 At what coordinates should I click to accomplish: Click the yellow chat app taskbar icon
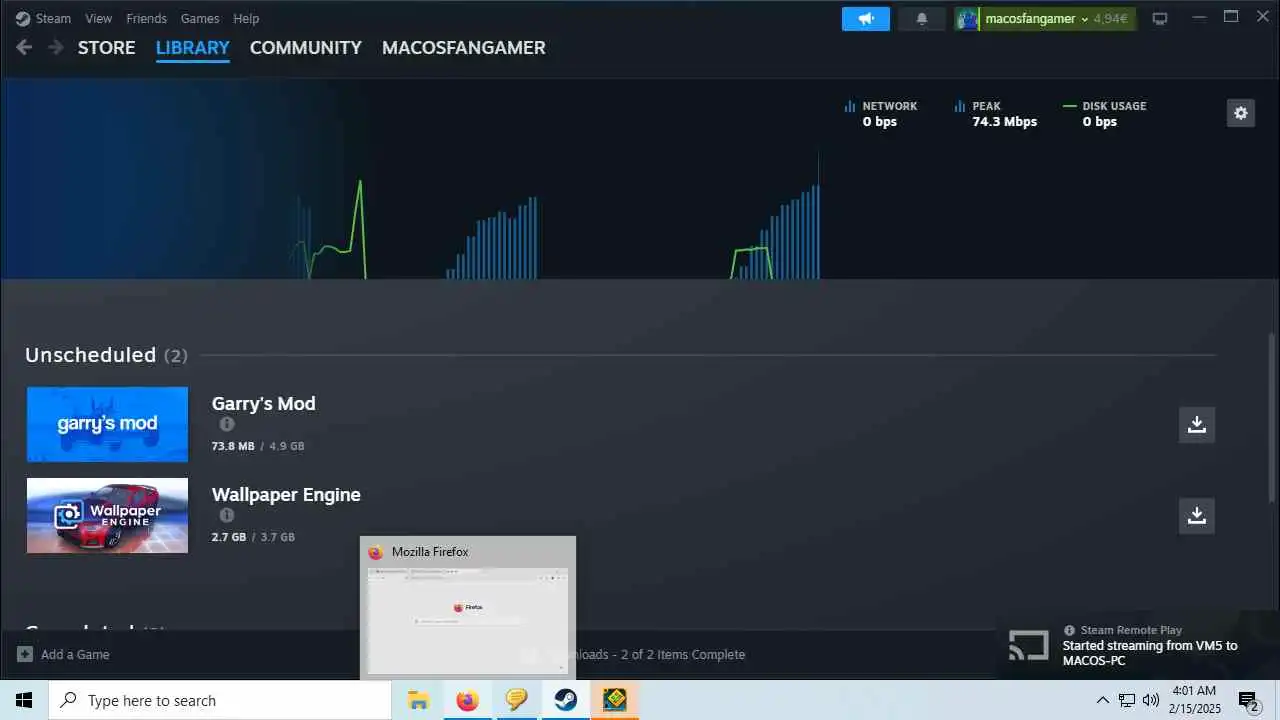pos(516,700)
